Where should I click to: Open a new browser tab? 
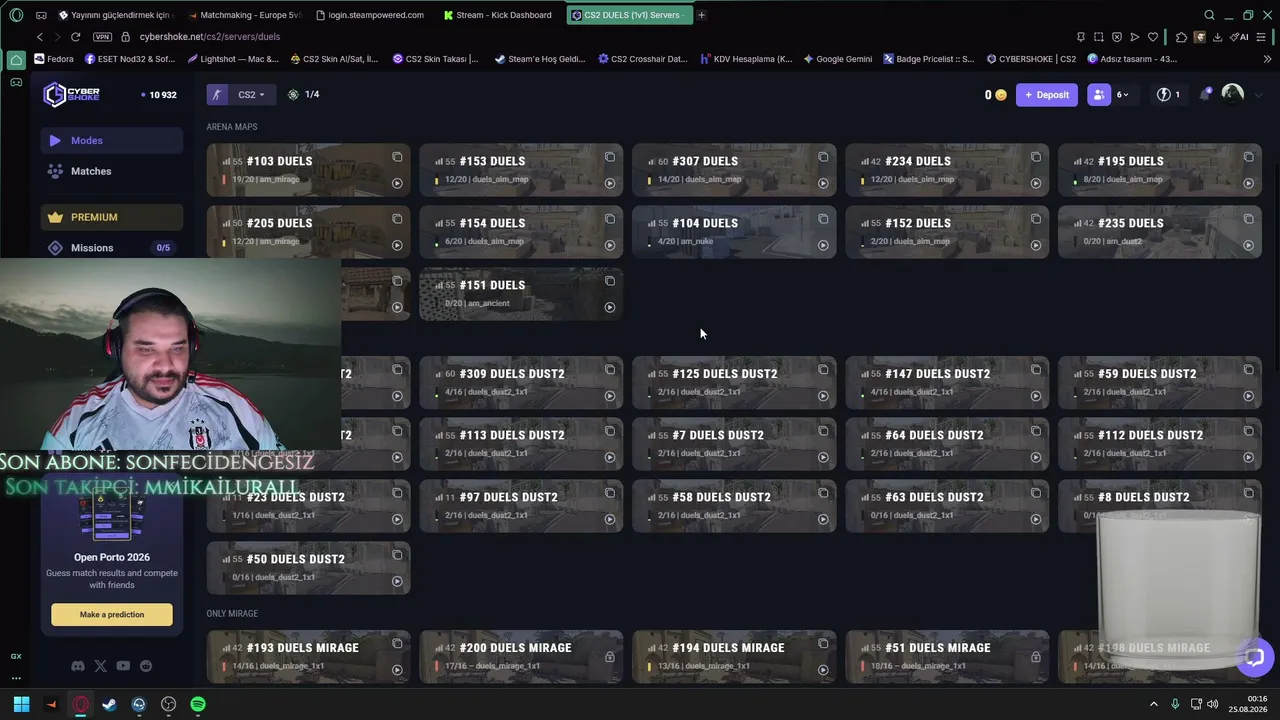tap(701, 15)
